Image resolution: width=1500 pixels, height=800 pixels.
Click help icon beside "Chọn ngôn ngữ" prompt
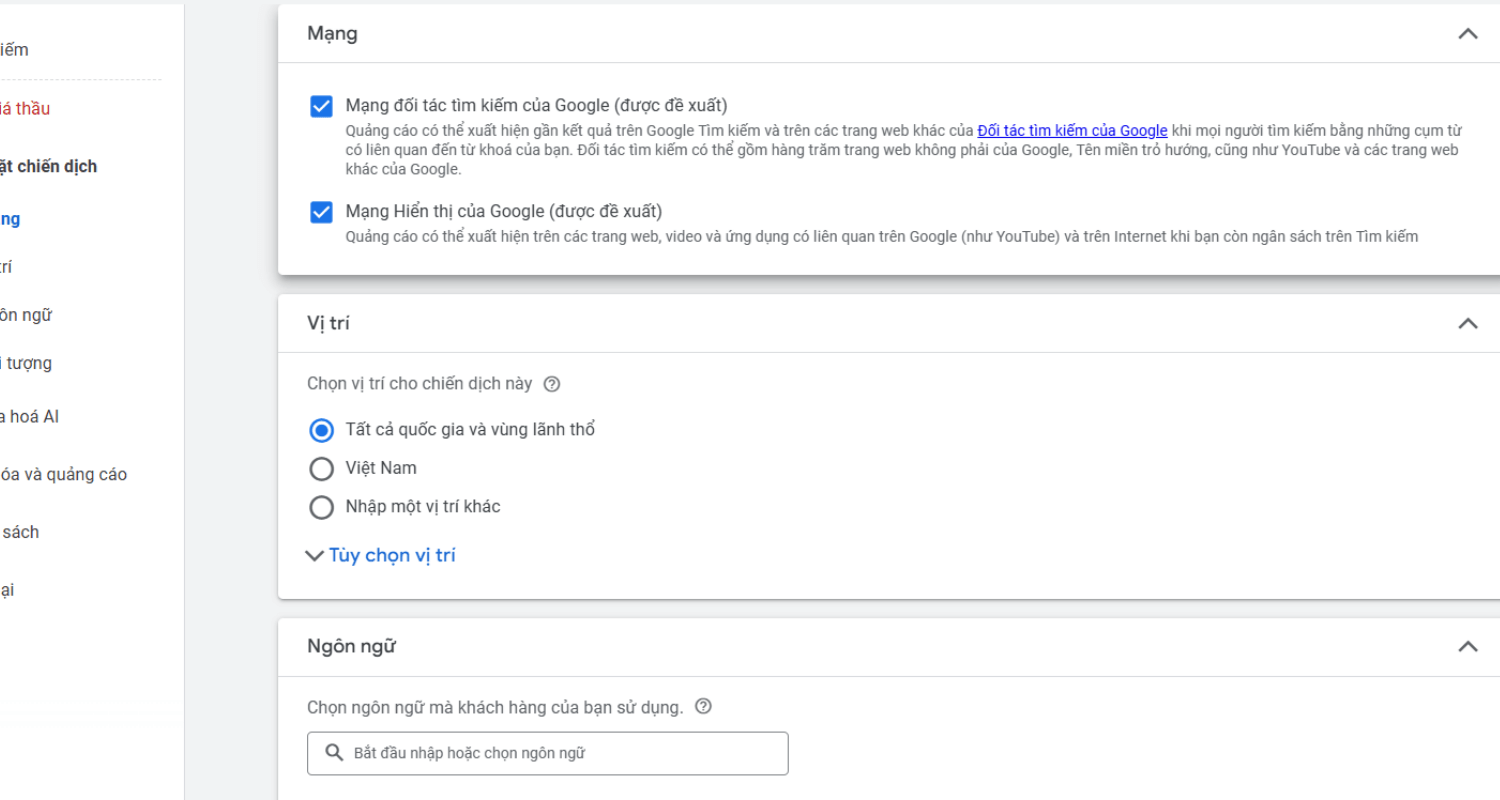point(703,707)
